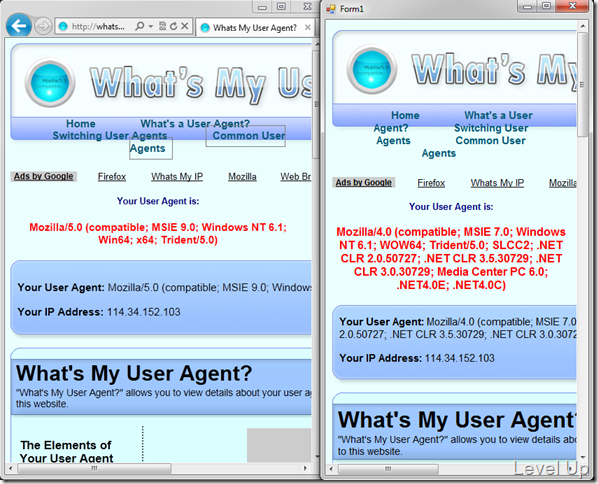The height and width of the screenshot is (484, 598).
Task: Click the IE horizontal scrollbar thumb
Action: (95, 468)
